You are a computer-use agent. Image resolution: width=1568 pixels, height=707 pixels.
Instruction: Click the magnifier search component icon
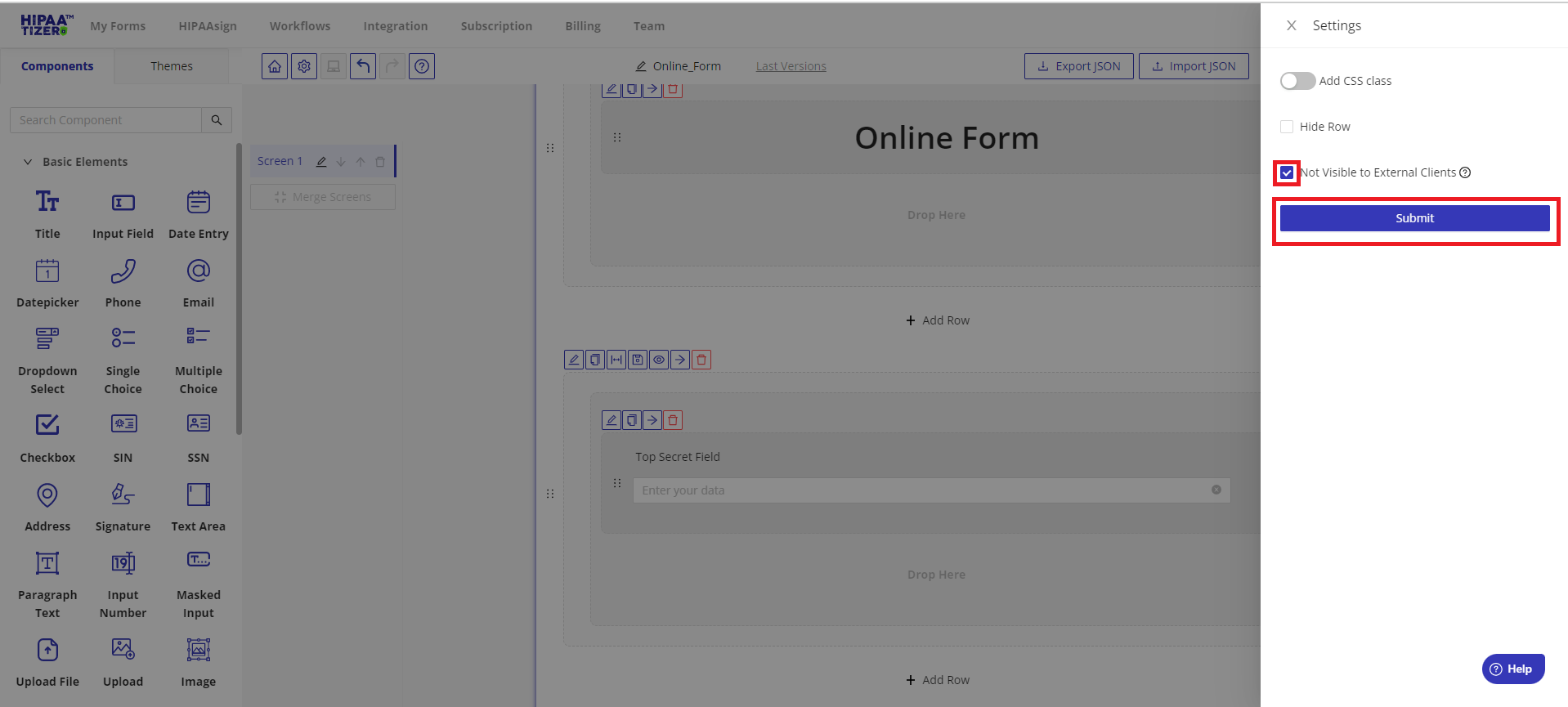pos(217,120)
